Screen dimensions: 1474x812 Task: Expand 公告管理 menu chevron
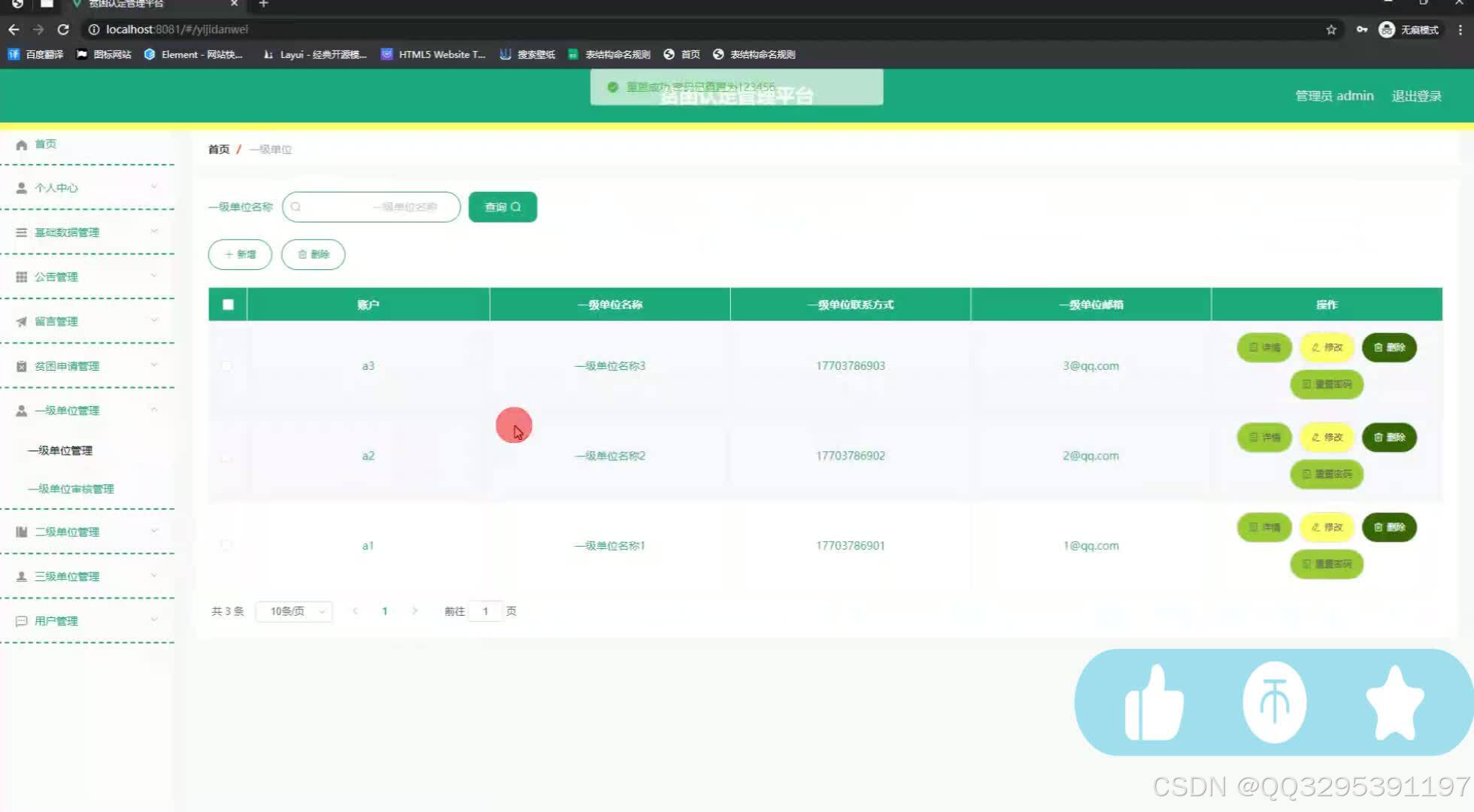pyautogui.click(x=154, y=275)
